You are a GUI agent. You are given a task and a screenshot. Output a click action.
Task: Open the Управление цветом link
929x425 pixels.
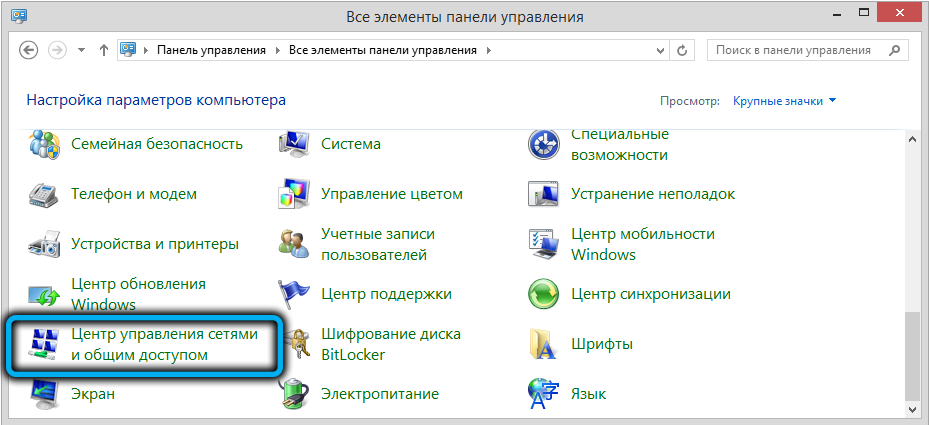[392, 194]
